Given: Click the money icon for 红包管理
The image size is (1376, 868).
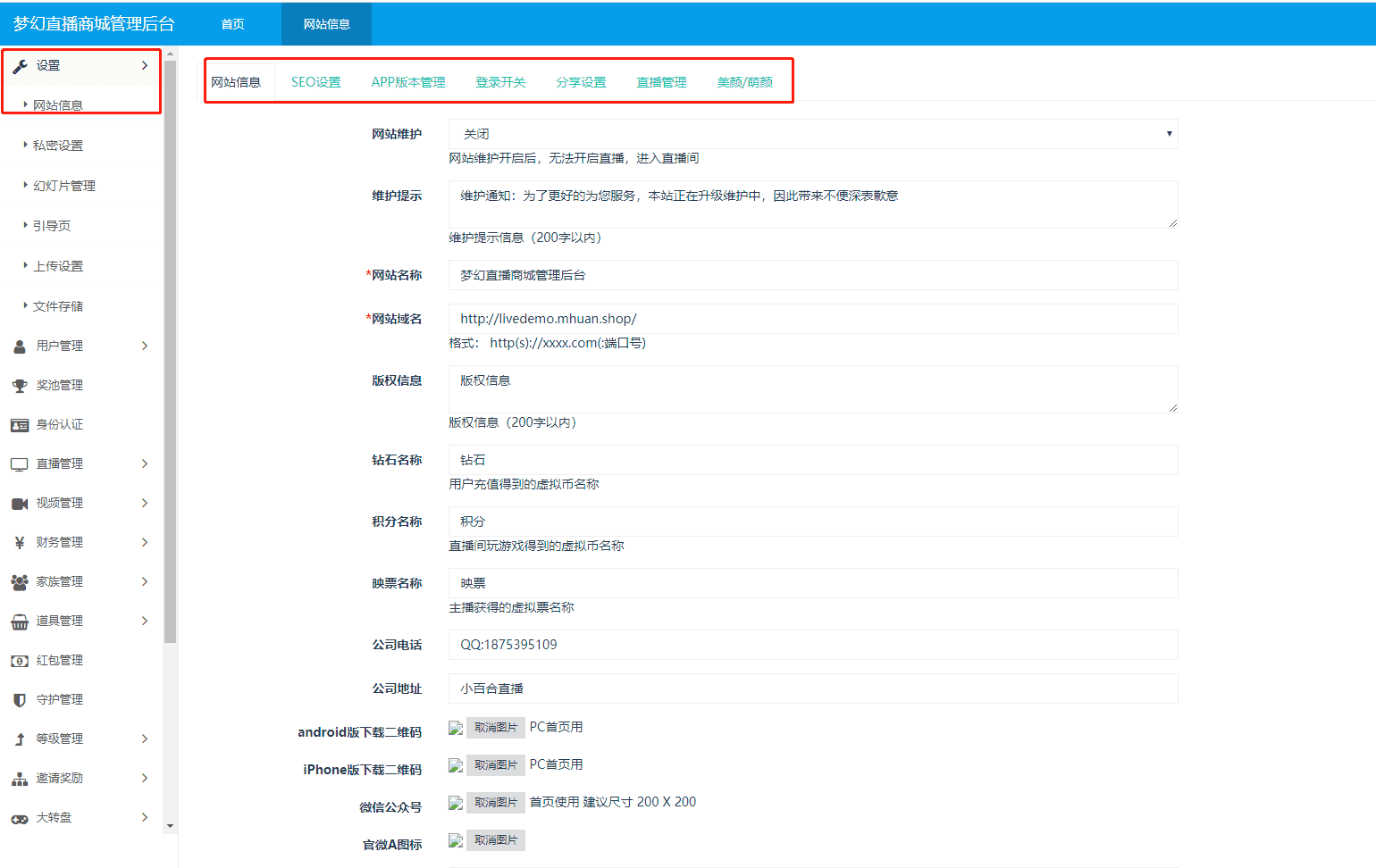Looking at the screenshot, I should (20, 661).
